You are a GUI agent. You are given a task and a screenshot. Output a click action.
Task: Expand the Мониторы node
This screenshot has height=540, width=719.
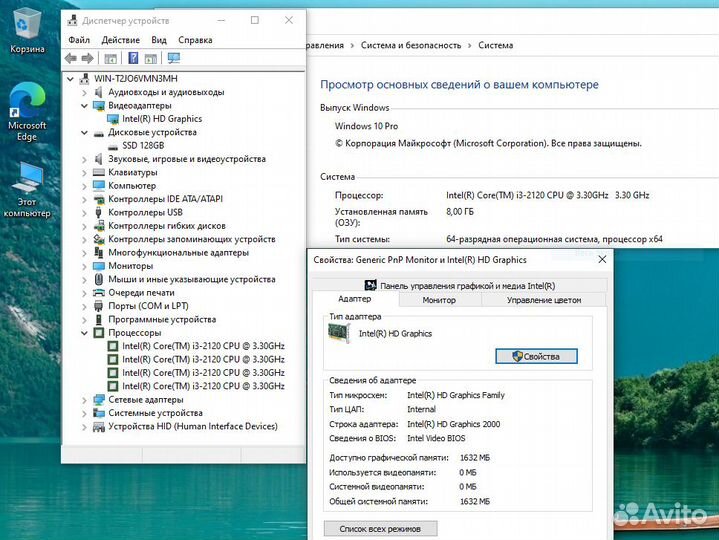tap(84, 266)
